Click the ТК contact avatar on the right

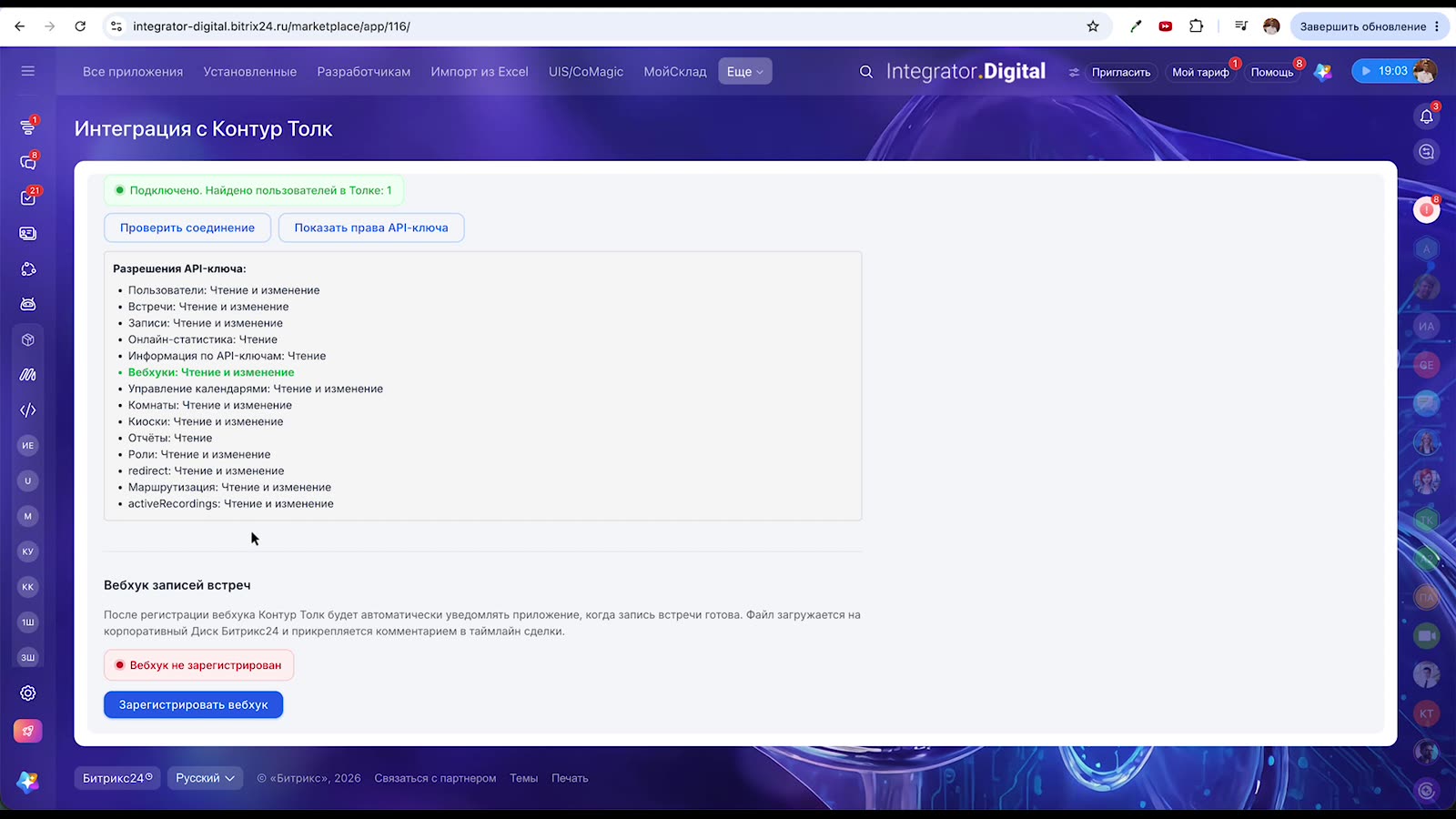(x=1427, y=521)
